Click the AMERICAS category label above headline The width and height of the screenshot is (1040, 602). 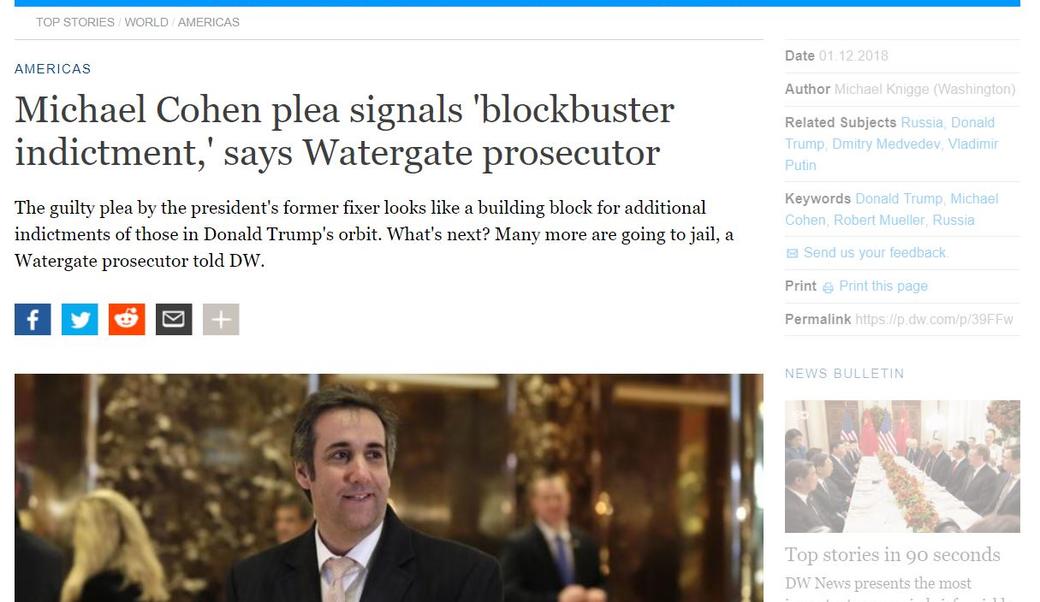pos(52,69)
